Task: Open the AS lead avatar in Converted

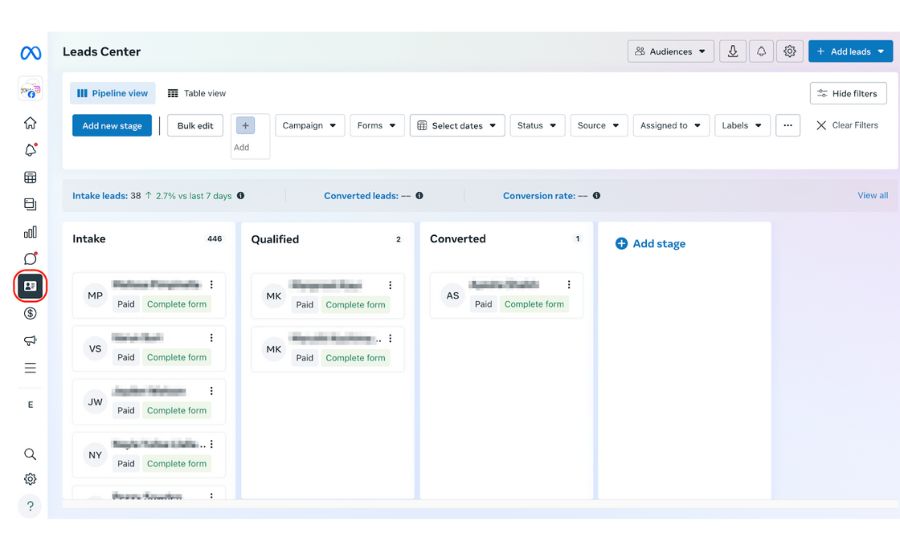Action: click(452, 295)
